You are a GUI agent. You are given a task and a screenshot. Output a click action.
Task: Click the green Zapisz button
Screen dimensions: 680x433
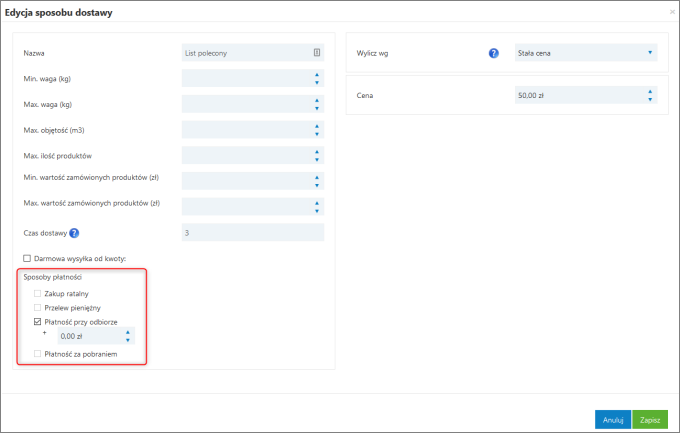click(650, 420)
